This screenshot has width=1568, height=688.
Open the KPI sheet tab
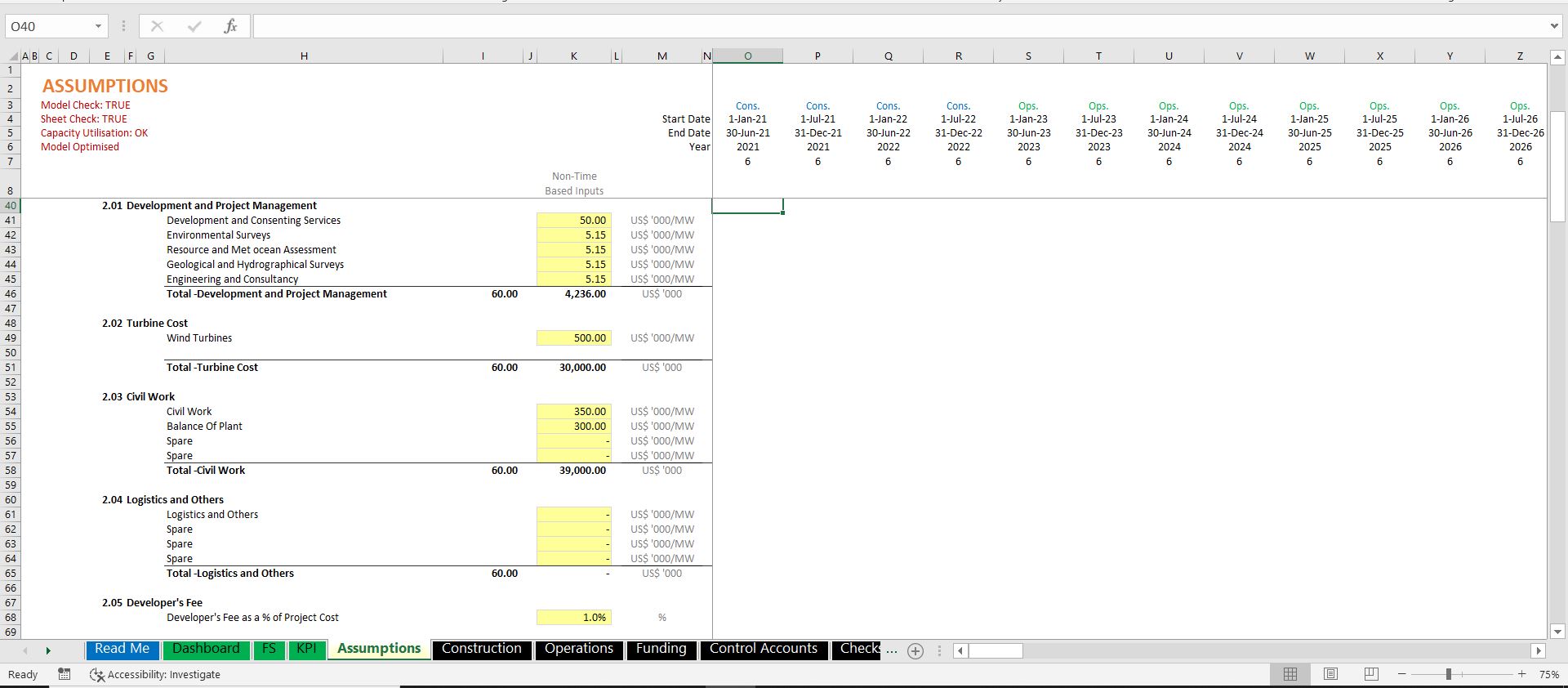coord(306,649)
